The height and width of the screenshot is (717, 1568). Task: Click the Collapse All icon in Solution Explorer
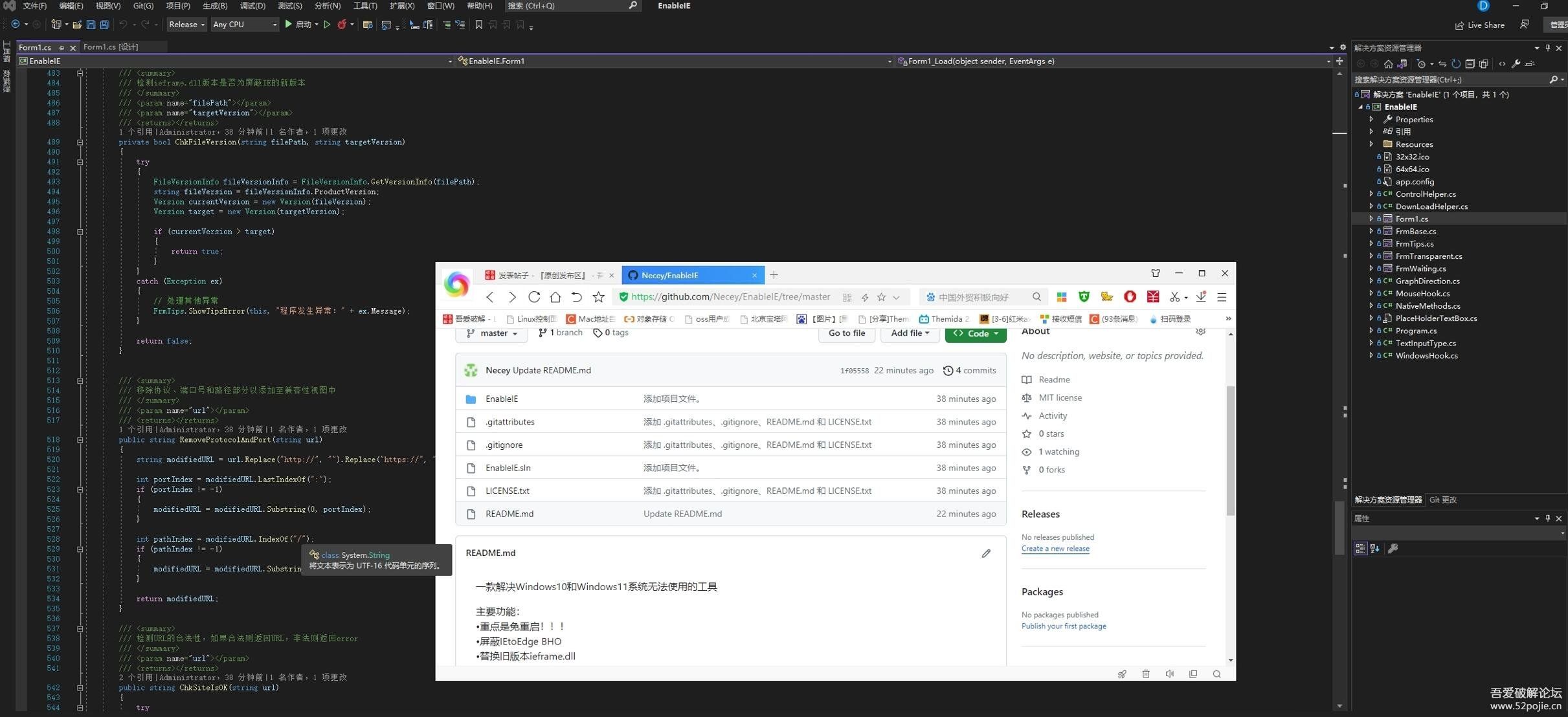click(x=1470, y=63)
